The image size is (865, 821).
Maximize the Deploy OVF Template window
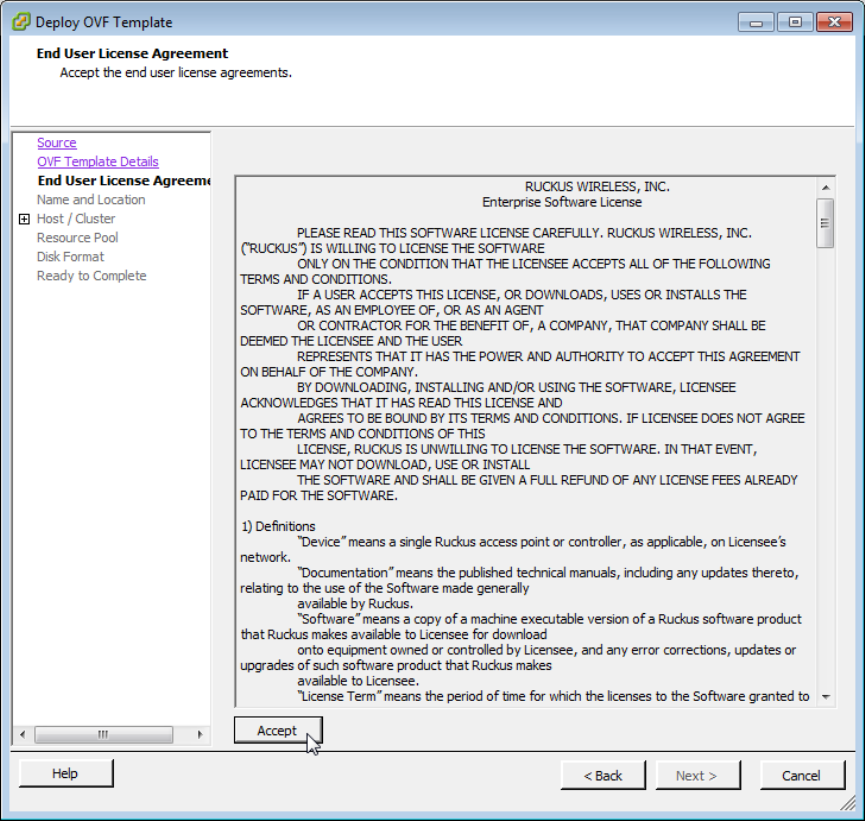(x=795, y=22)
